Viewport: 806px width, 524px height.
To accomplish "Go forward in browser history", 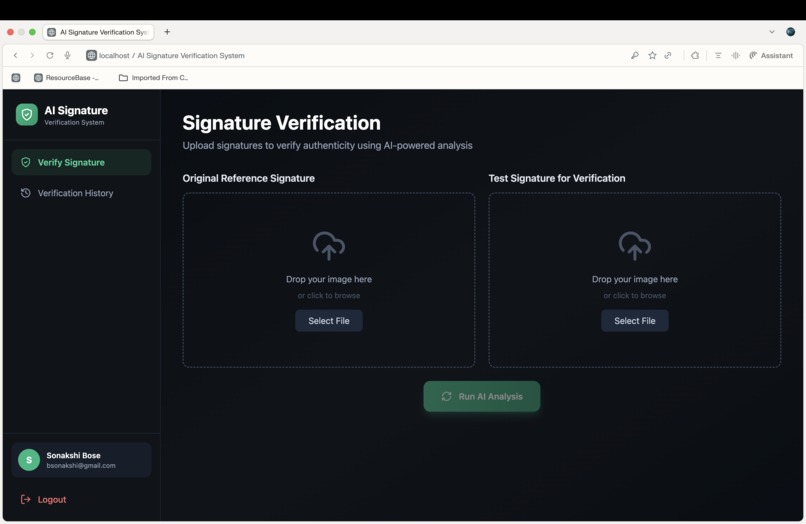I will (32, 56).
